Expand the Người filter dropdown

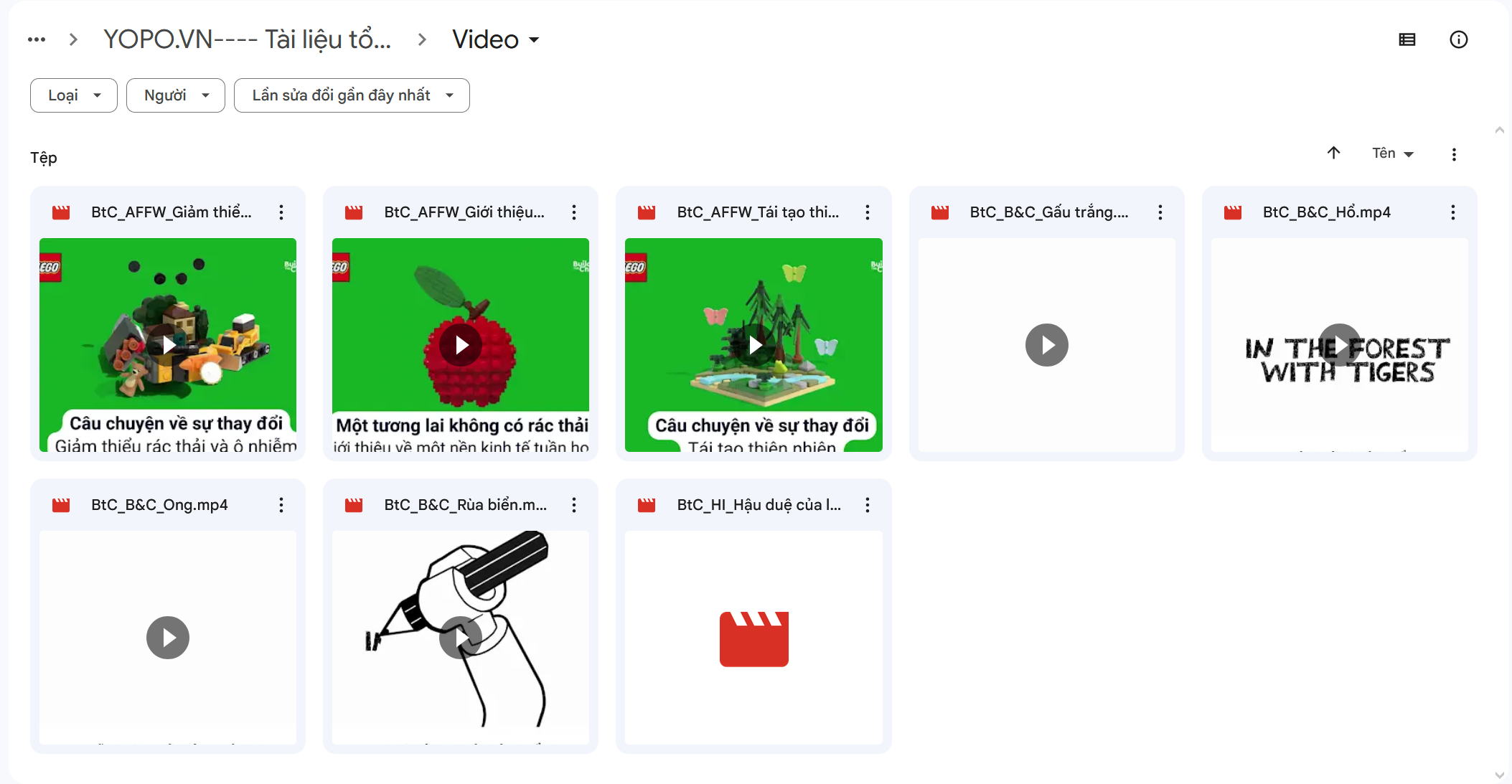(176, 95)
